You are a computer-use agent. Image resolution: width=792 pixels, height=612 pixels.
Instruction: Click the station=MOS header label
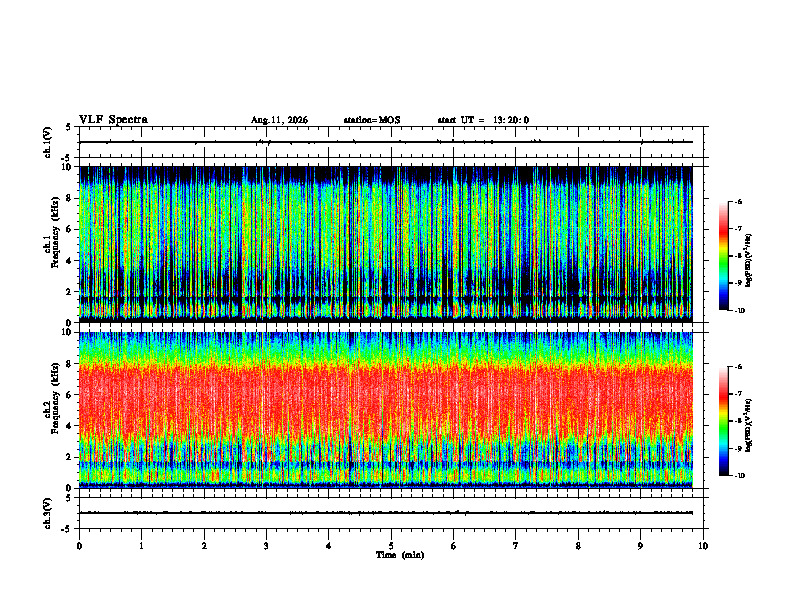pos(372,120)
